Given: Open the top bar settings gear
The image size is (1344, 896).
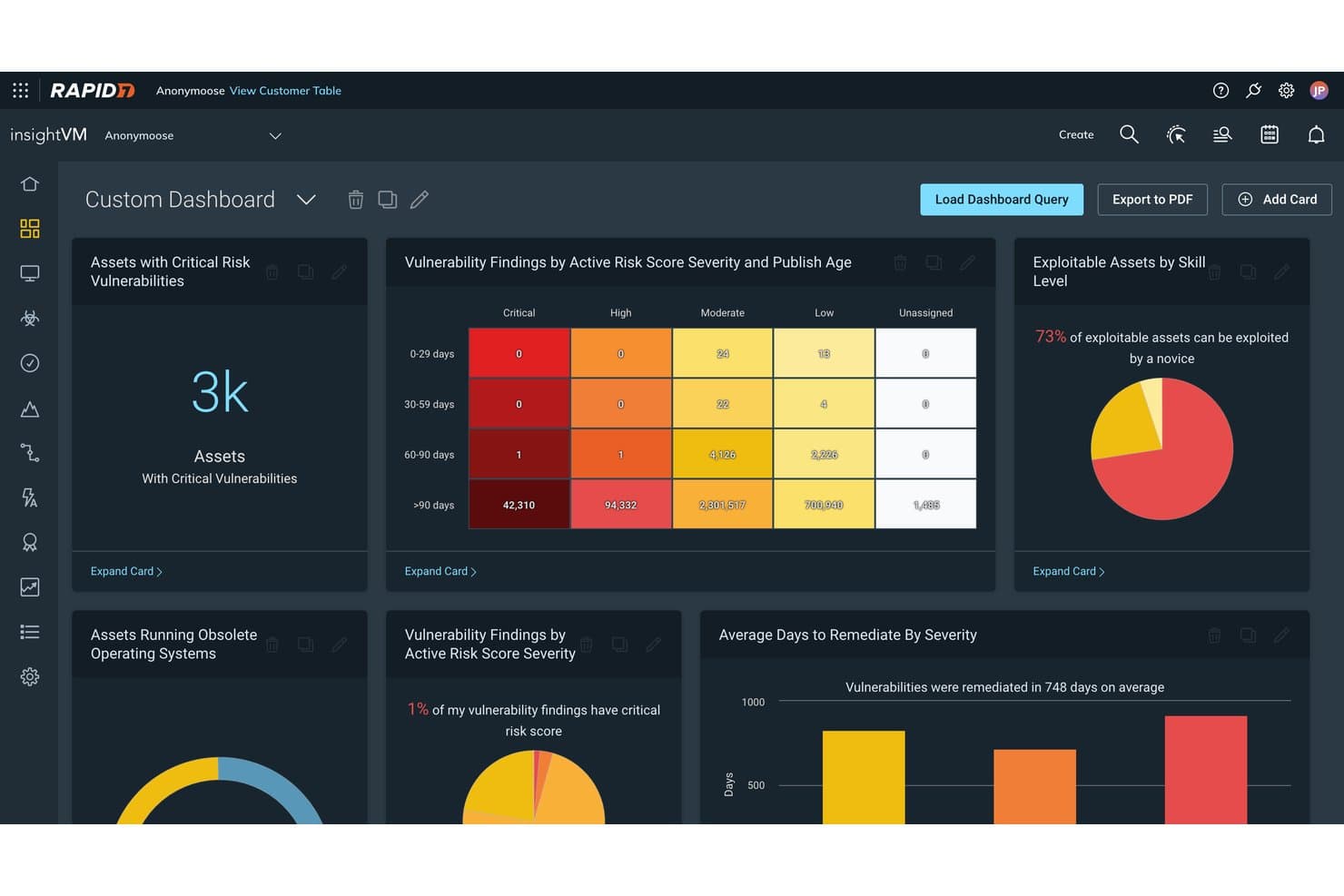Looking at the screenshot, I should [x=1286, y=90].
